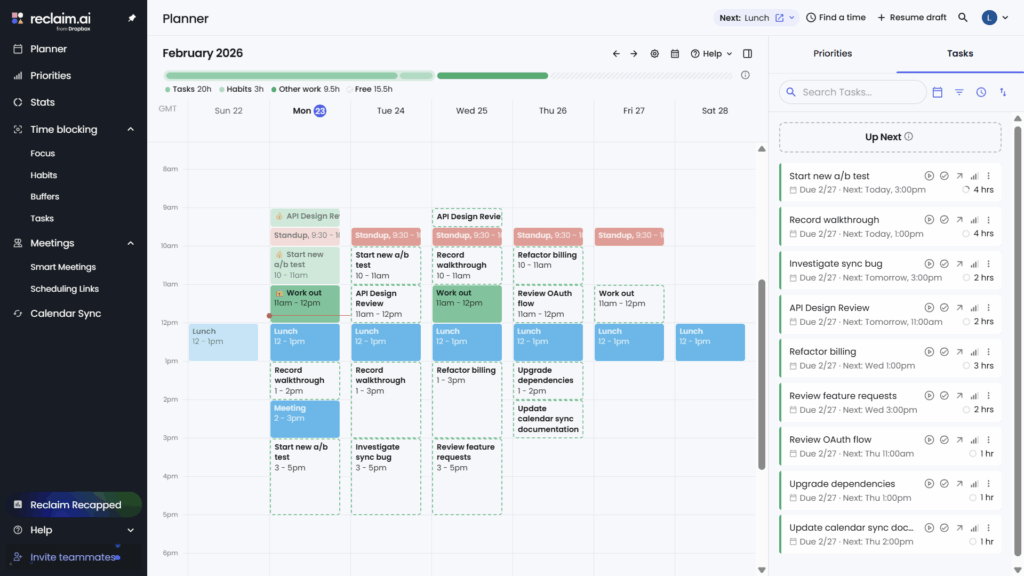Viewport: 1024px width, 576px height.
Task: Open Stats from the sidebar
Action: [x=42, y=102]
